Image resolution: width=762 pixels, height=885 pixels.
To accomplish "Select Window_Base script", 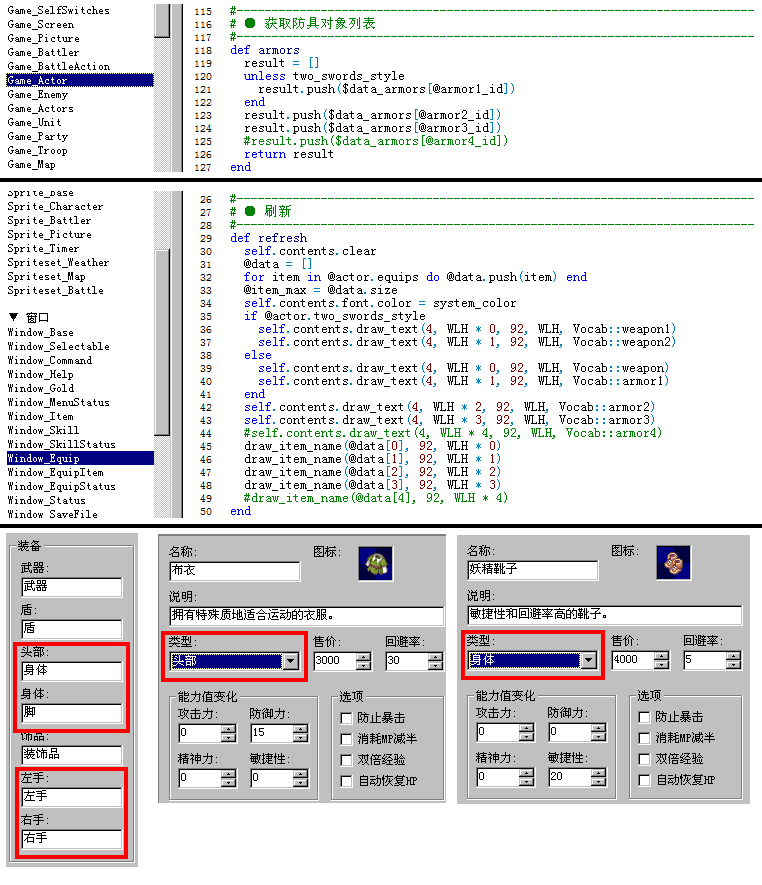I will [41, 332].
